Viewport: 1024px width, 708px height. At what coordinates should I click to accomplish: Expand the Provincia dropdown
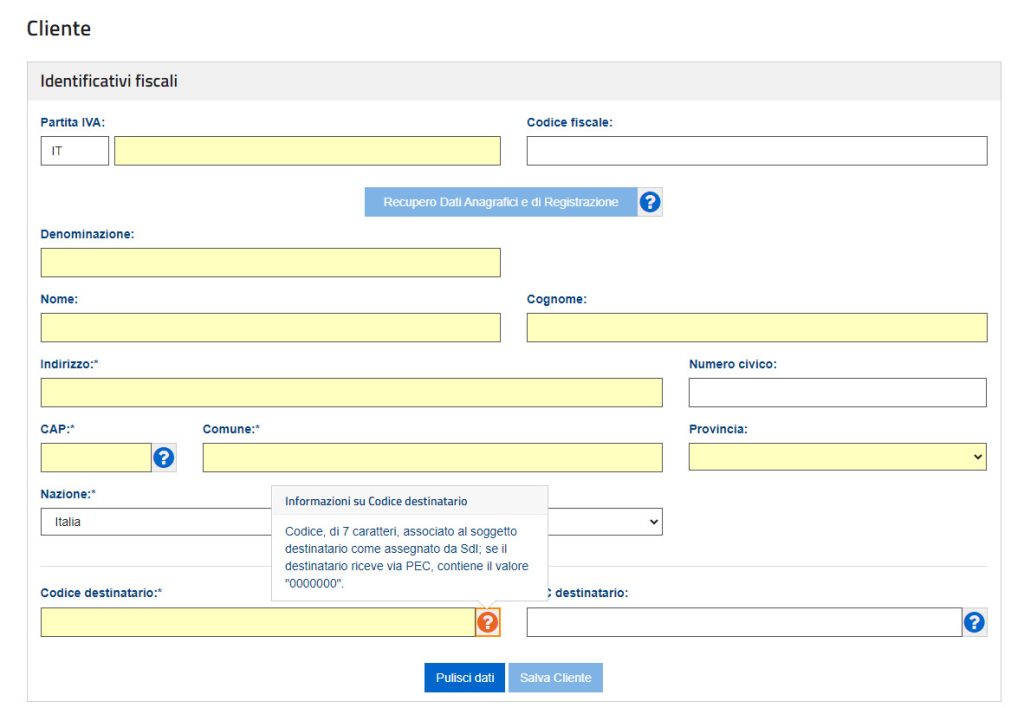(x=837, y=457)
